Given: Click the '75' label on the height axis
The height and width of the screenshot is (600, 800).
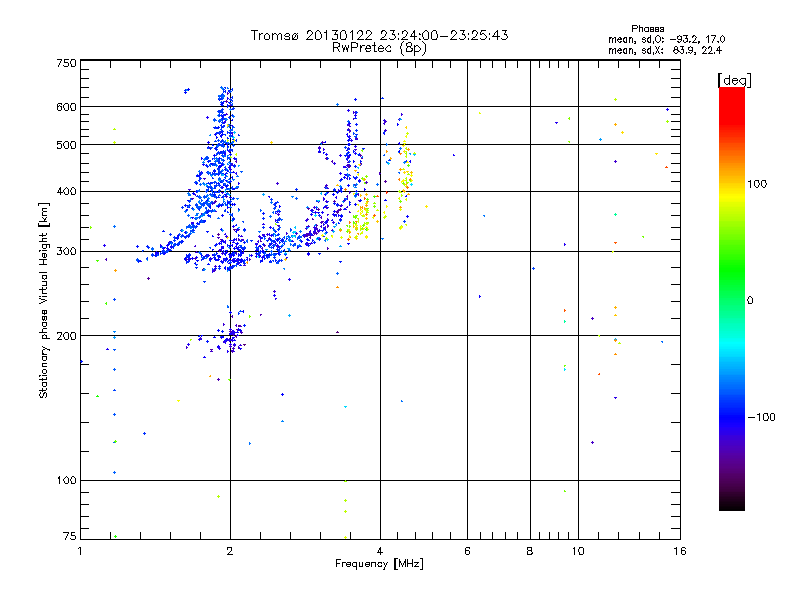Looking at the screenshot, I should click(70, 536).
